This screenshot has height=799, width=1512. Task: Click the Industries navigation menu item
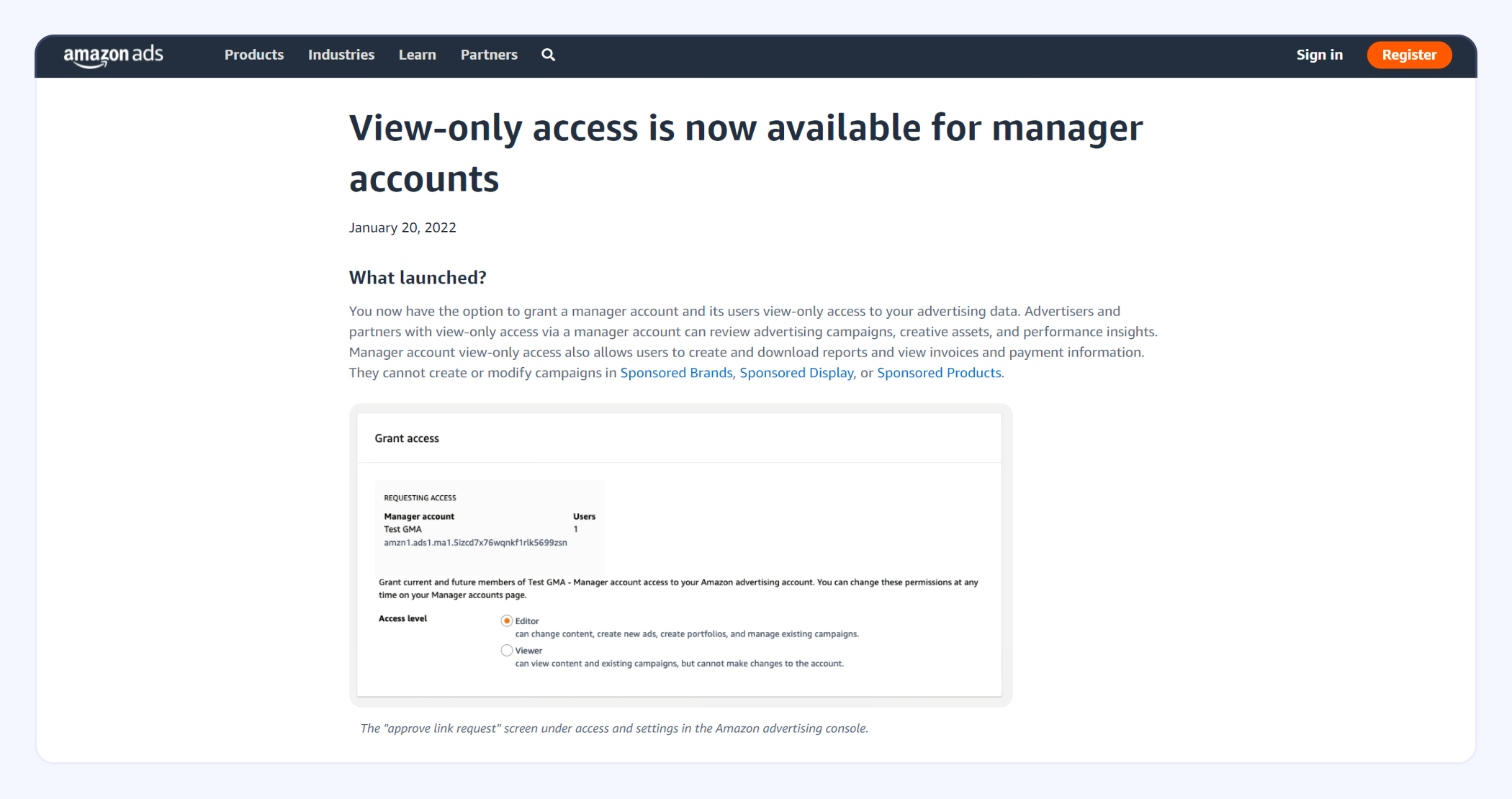click(342, 55)
